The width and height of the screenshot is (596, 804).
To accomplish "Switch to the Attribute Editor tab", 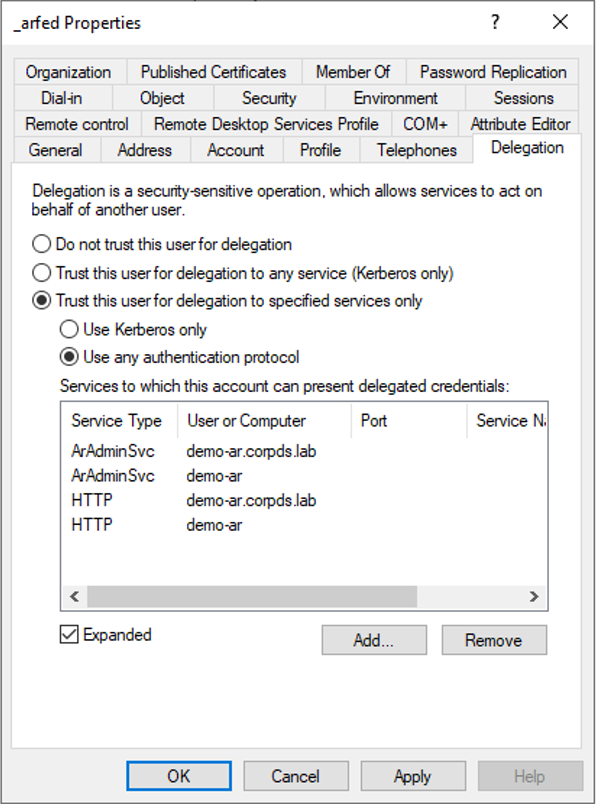I will point(520,124).
